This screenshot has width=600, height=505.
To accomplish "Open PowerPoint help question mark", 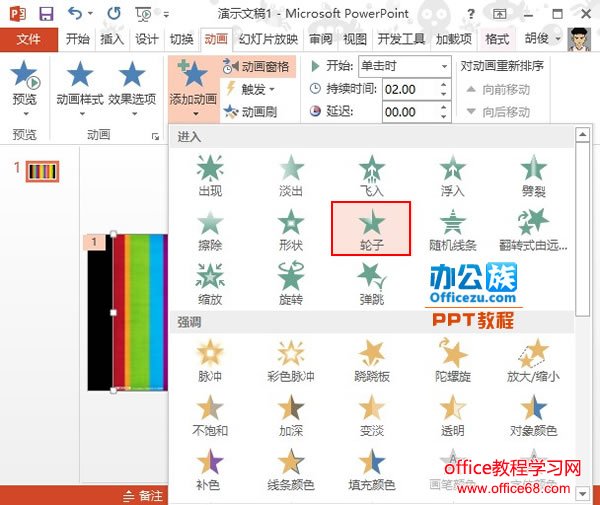I will (471, 14).
